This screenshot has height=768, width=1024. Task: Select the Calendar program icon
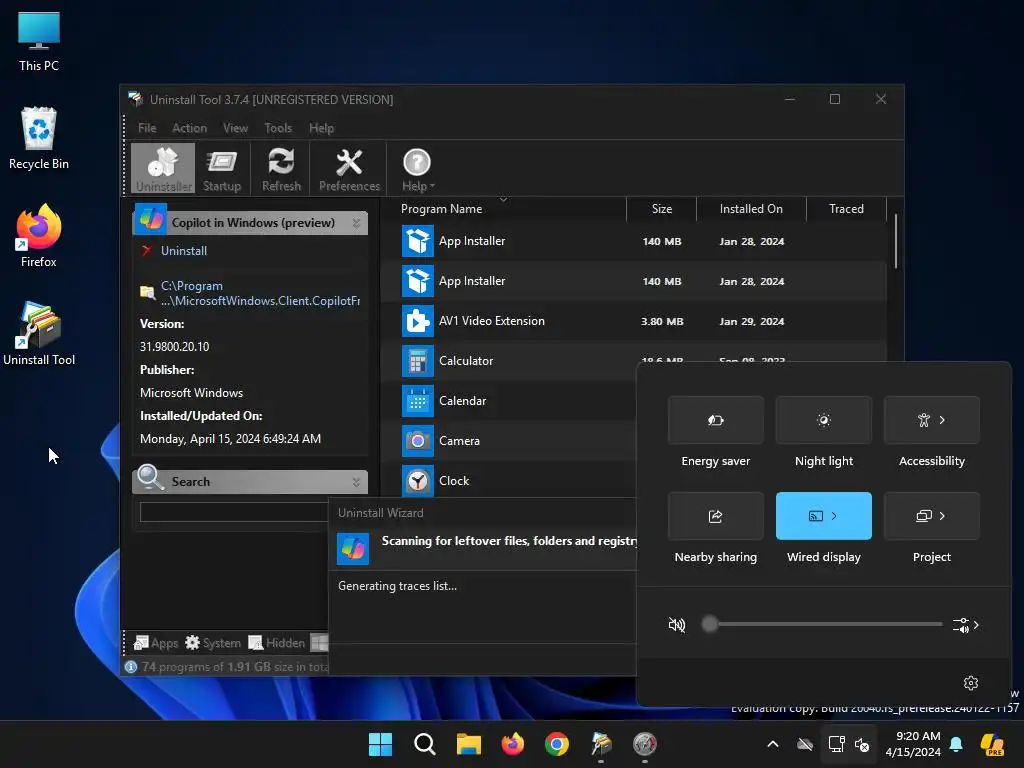tap(417, 401)
